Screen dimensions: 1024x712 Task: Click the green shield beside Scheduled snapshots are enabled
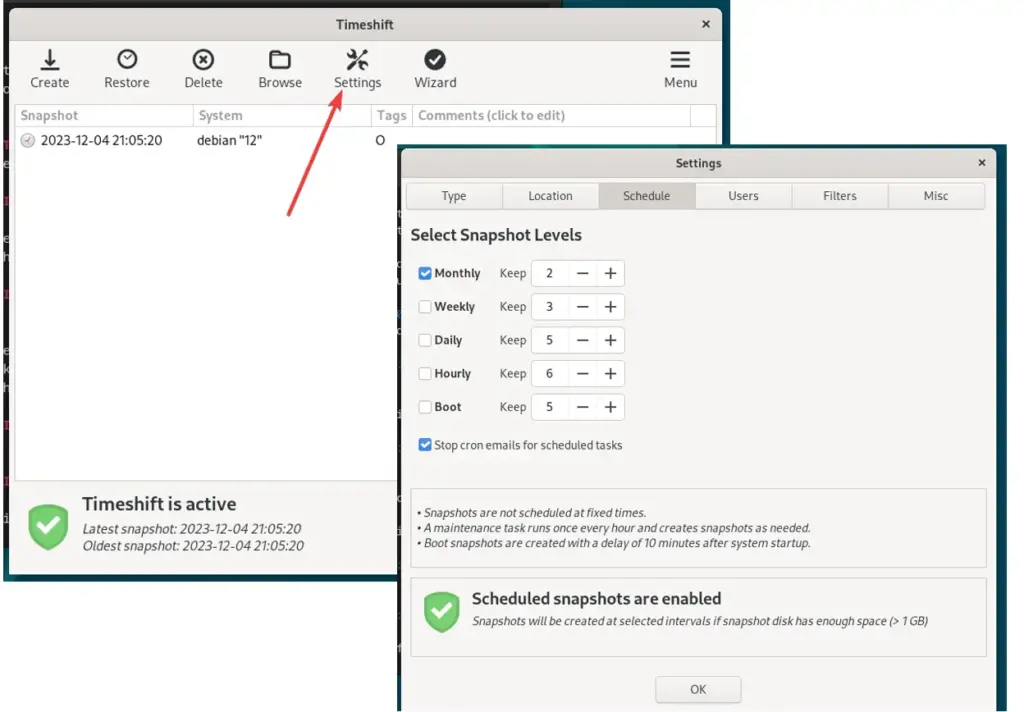441,611
